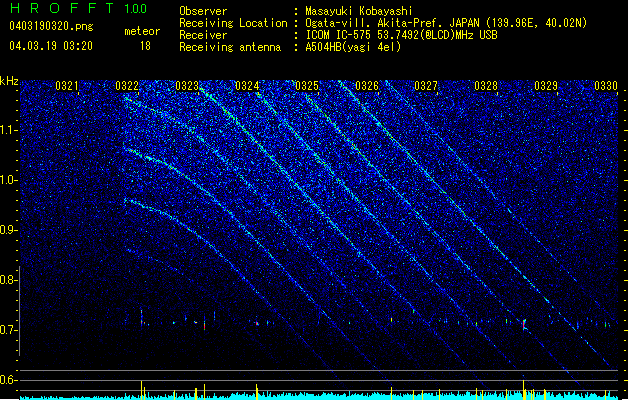629x400 pixels.
Task: Click the 'Receiving antenna' label
Action: [230, 47]
